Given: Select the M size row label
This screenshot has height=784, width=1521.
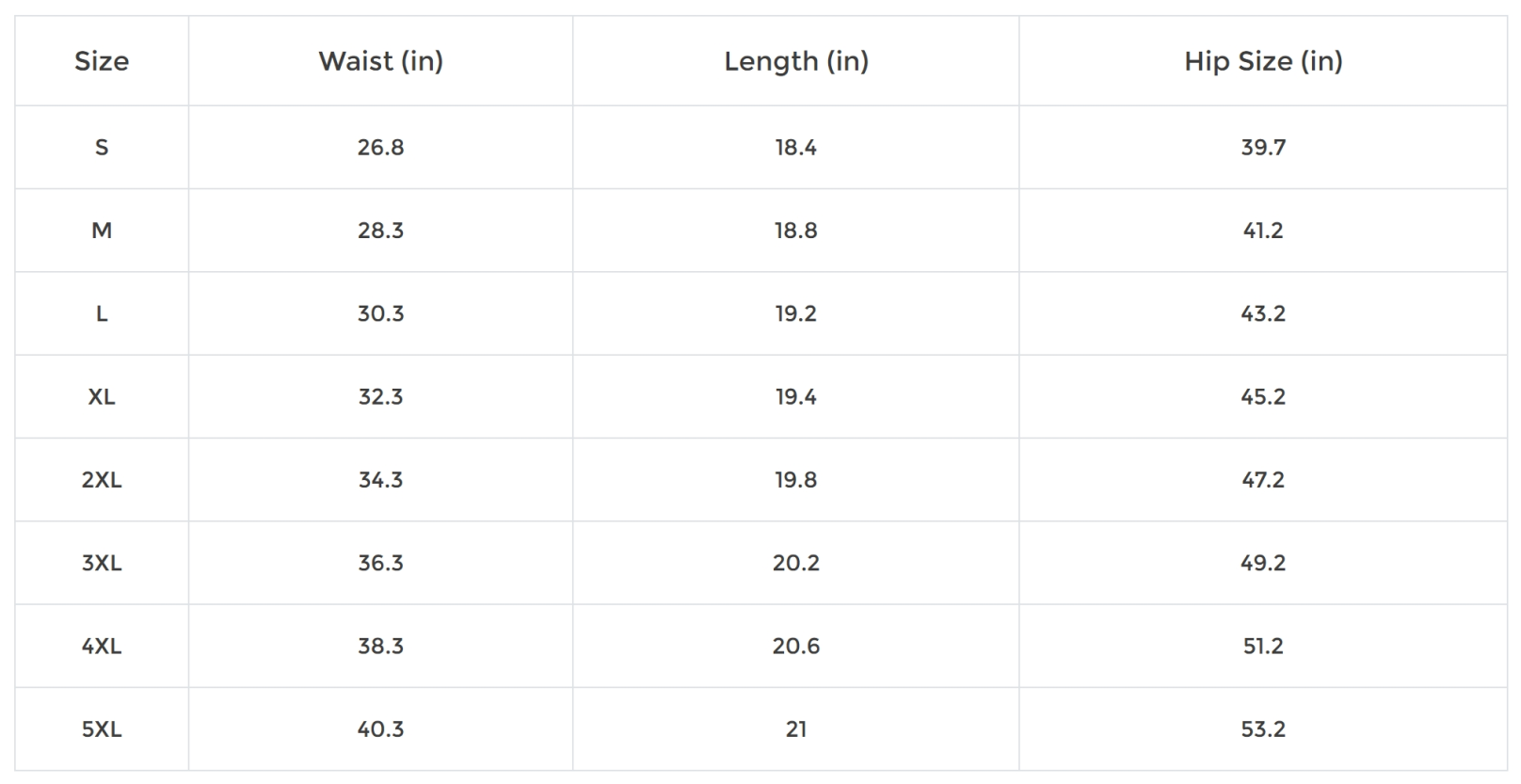Looking at the screenshot, I should [102, 231].
